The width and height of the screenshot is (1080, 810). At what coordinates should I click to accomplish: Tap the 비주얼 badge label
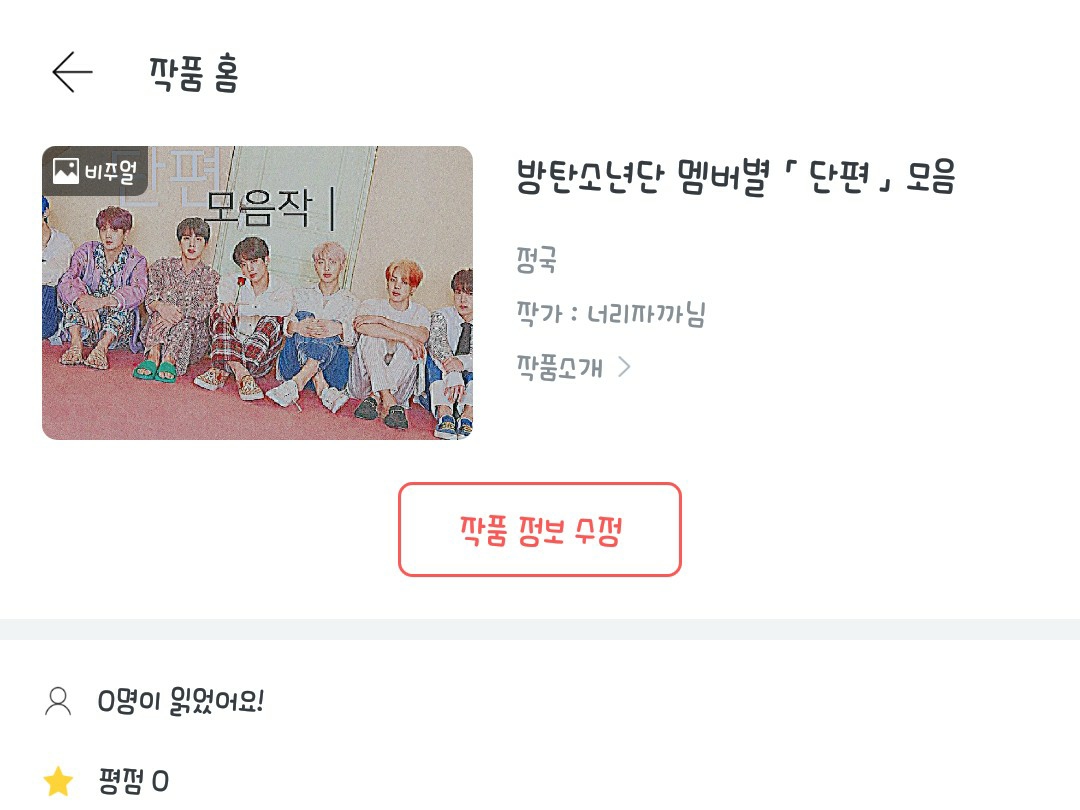[x=109, y=171]
